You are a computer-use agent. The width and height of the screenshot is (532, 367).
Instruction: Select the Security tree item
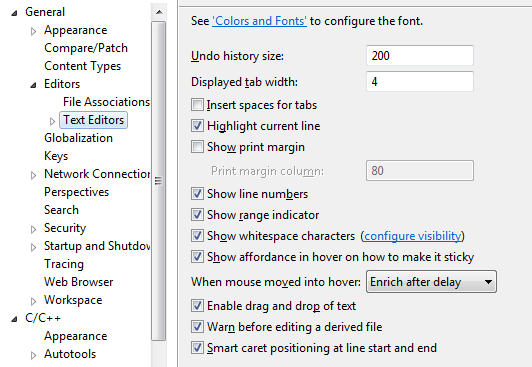tap(65, 228)
